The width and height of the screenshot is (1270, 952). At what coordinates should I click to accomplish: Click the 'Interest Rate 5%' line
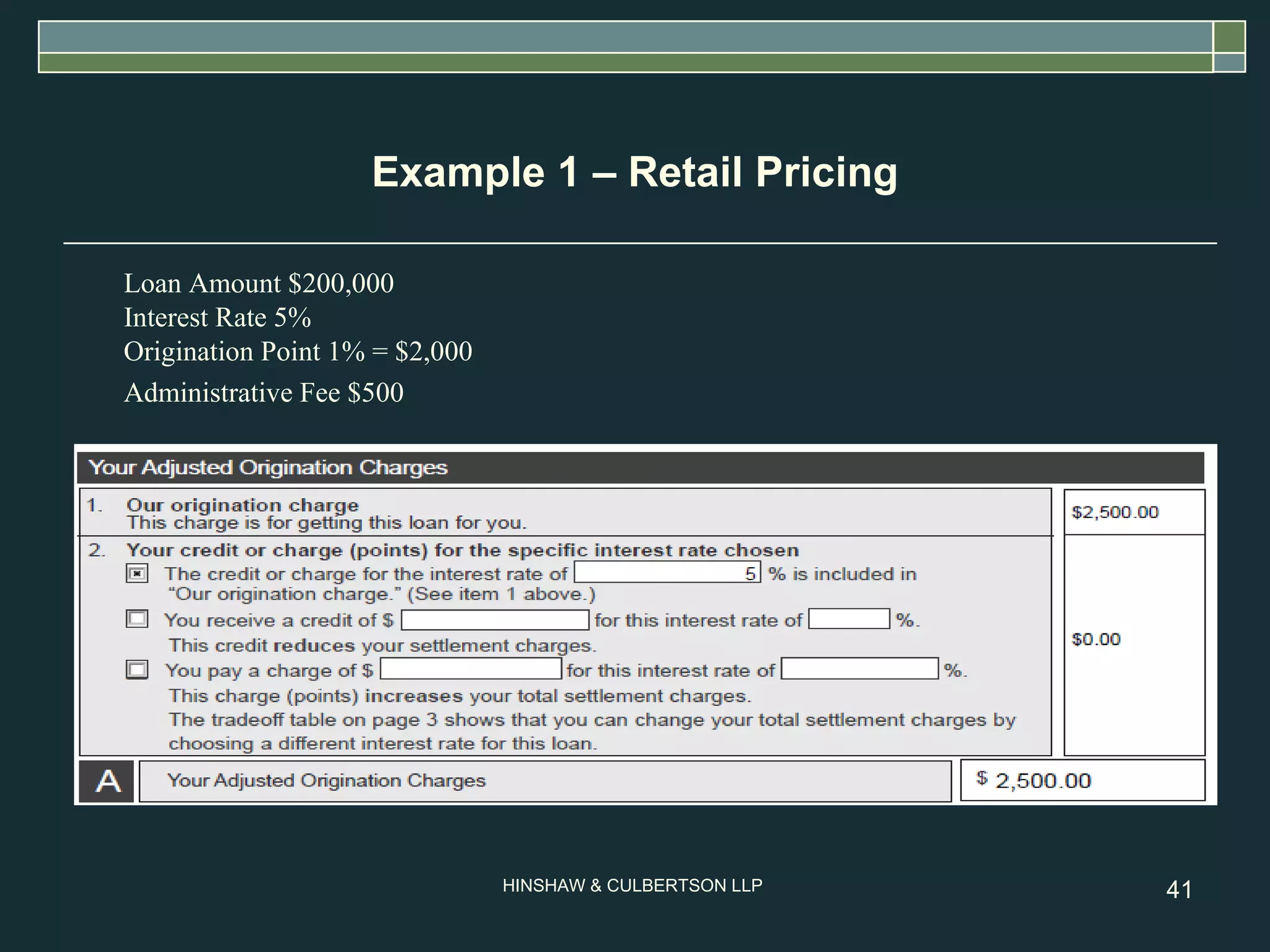217,317
